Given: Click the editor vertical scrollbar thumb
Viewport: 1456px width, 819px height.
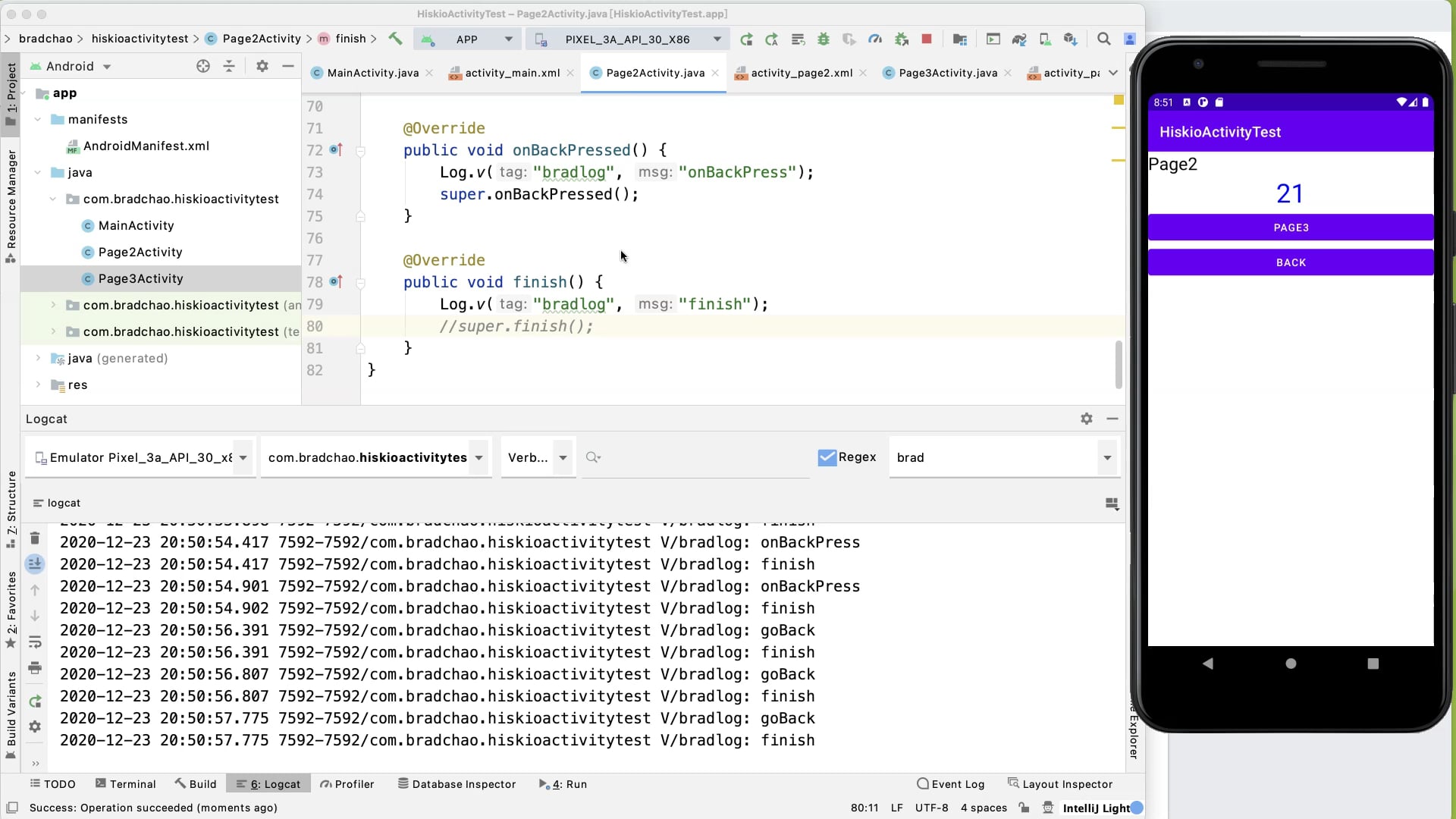Looking at the screenshot, I should pos(1119,364).
